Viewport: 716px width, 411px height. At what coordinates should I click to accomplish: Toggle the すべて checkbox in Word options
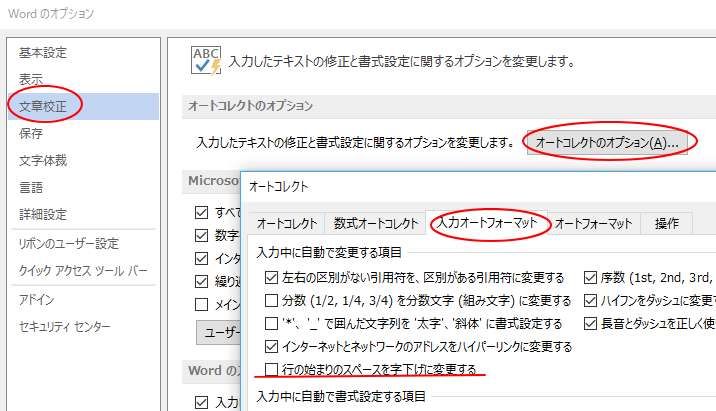pyautogui.click(x=201, y=212)
